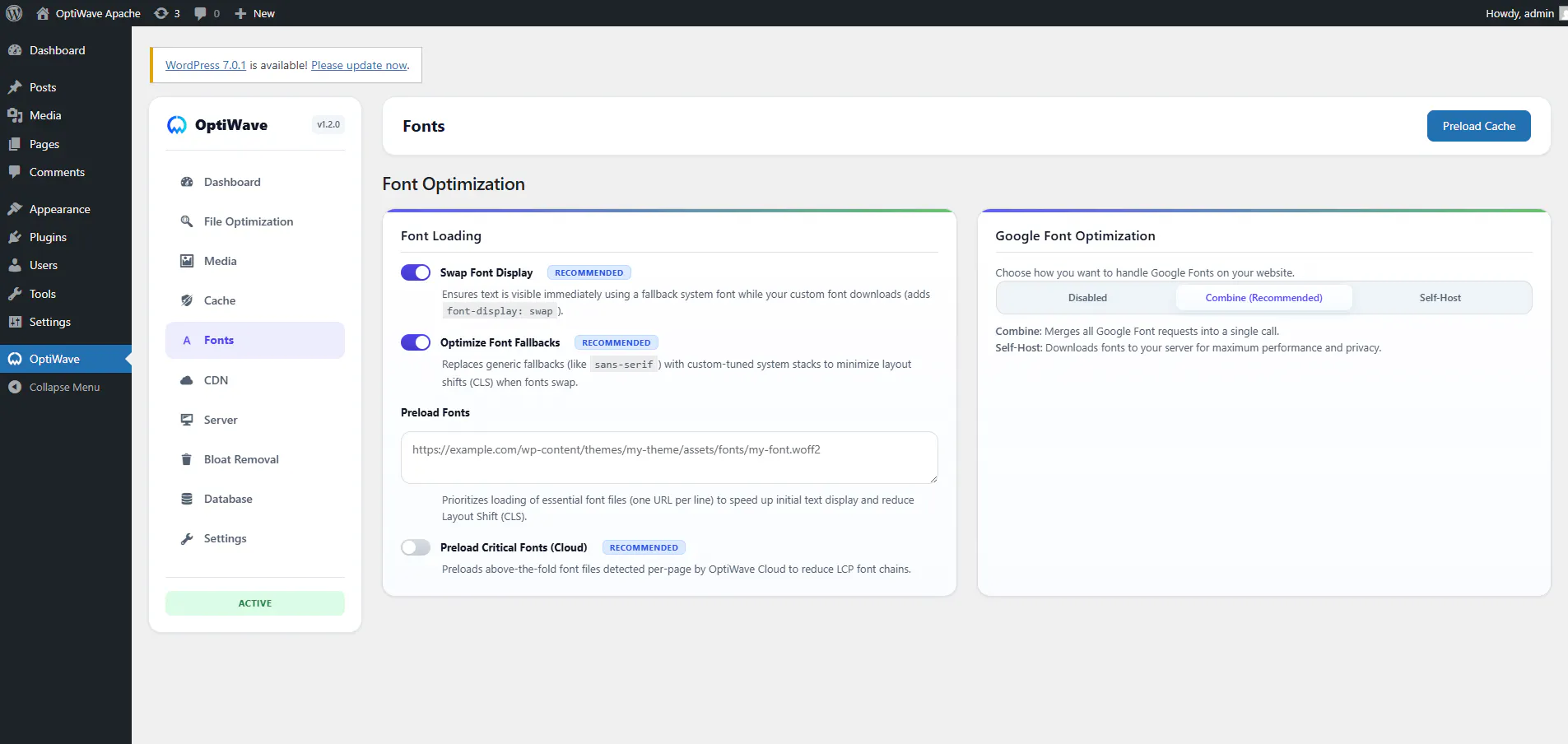Screen dimensions: 1568x744
Task: Select the Self-Host Google Fonts option
Action: (x=1440, y=298)
